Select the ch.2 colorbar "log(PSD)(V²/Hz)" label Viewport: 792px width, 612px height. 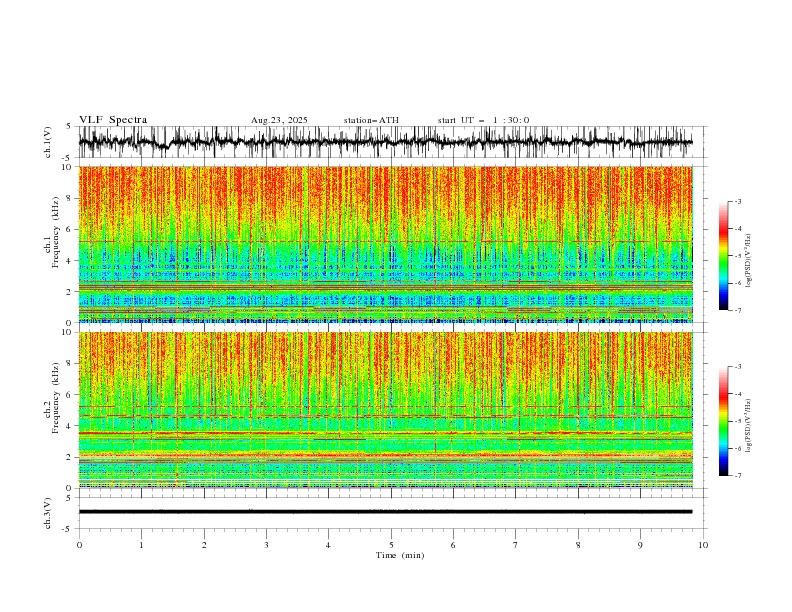(x=749, y=425)
